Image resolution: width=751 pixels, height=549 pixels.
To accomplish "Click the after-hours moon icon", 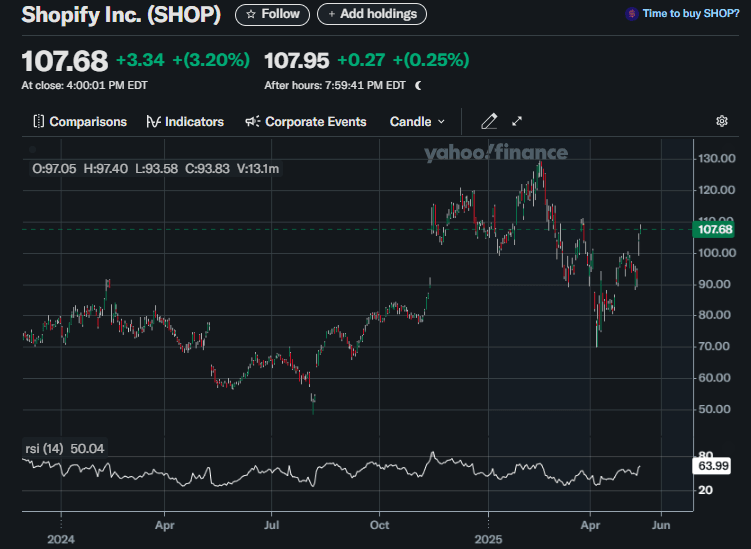I will click(x=418, y=86).
